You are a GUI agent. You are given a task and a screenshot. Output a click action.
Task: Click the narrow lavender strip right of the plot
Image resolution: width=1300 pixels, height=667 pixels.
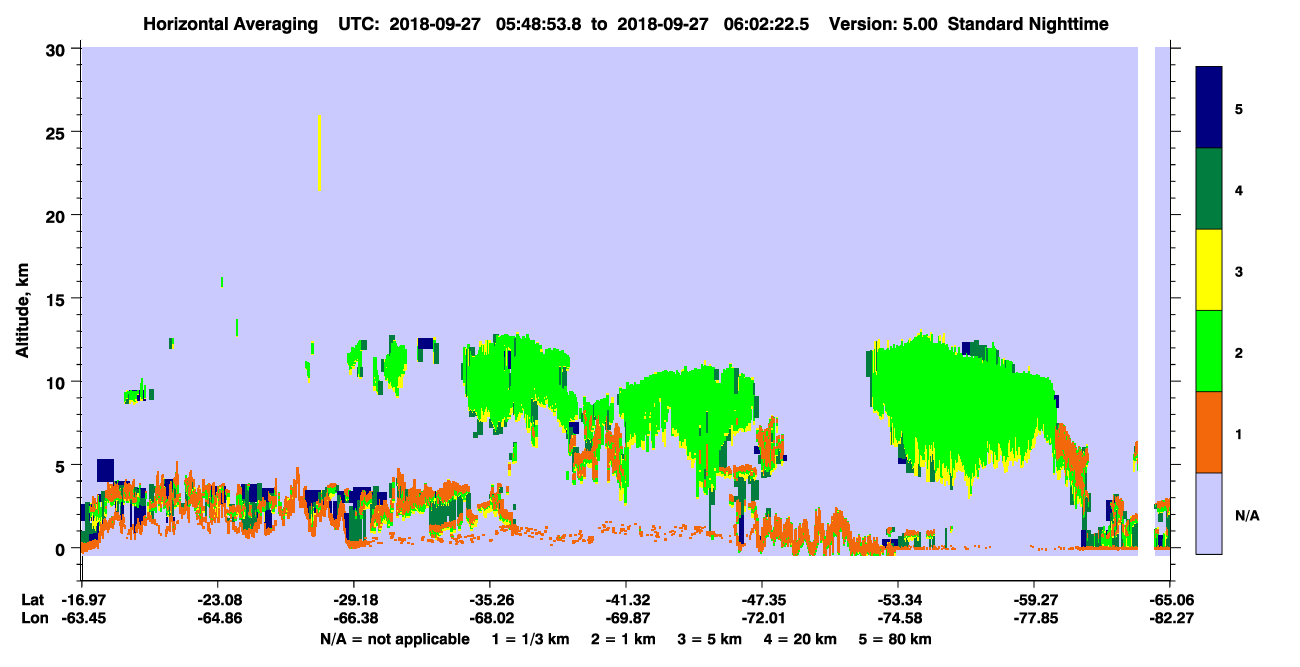(1162, 300)
